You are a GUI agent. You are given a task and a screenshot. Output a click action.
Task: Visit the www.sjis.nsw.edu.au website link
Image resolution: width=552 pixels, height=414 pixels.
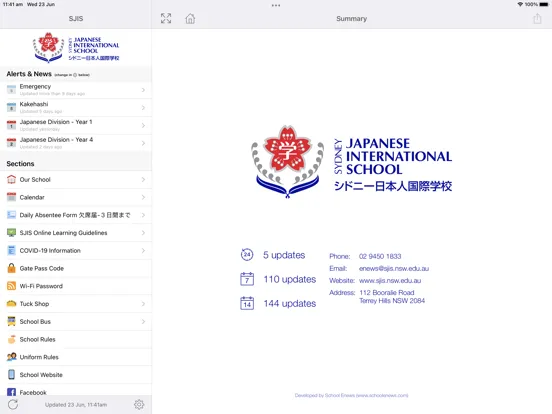390,281
